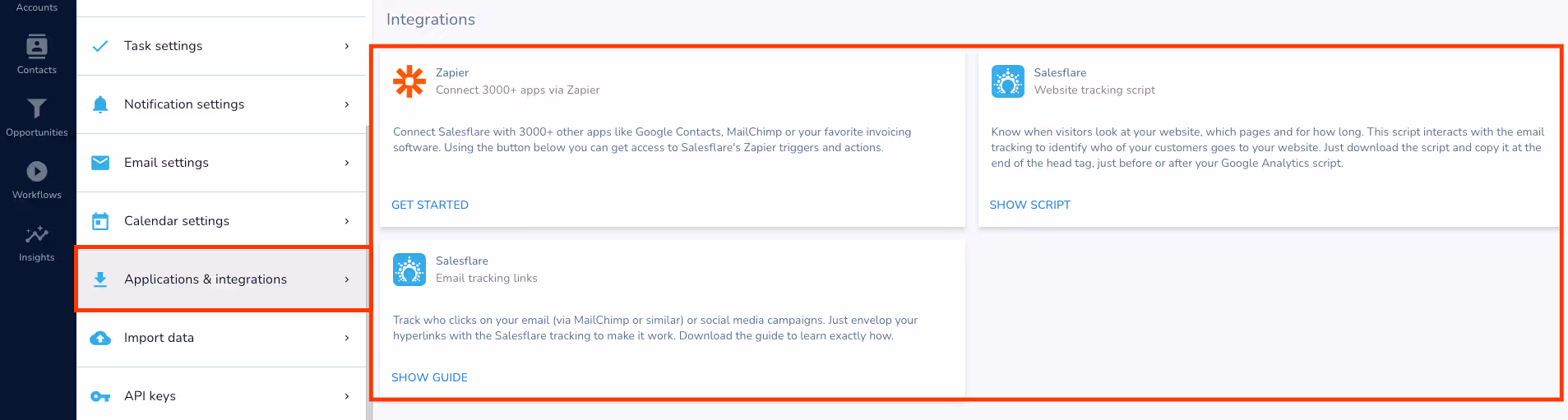Expand Applications & integrations chevron
The height and width of the screenshot is (420, 1568).
[347, 279]
